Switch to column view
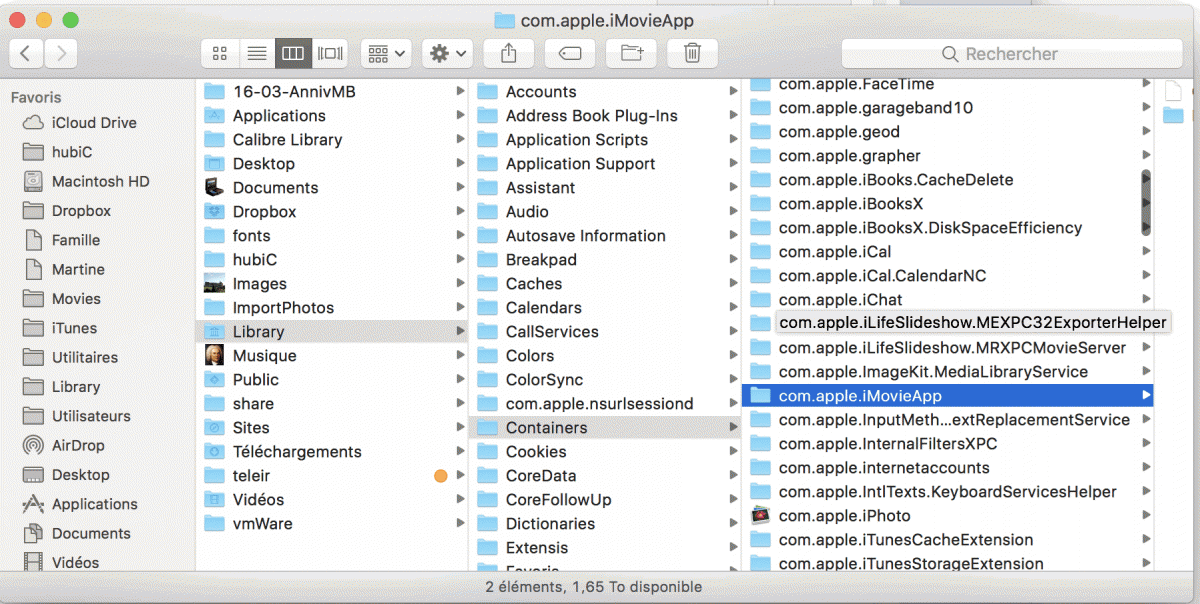 coord(292,53)
